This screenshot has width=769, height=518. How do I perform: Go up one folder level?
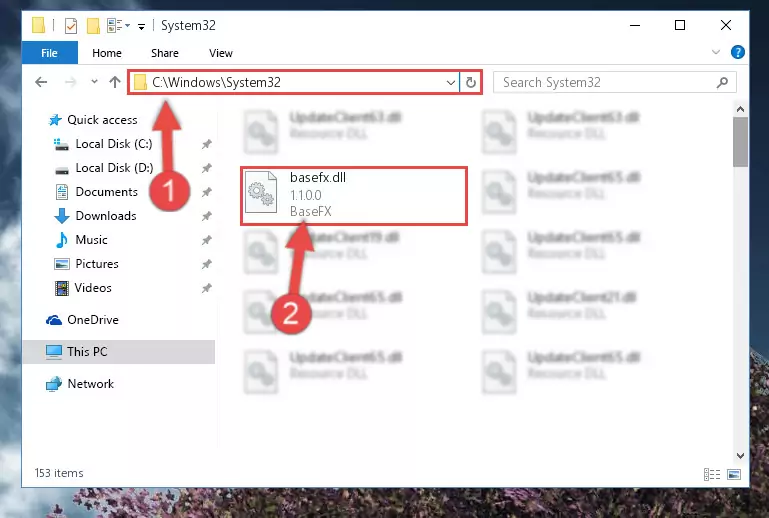click(x=115, y=82)
